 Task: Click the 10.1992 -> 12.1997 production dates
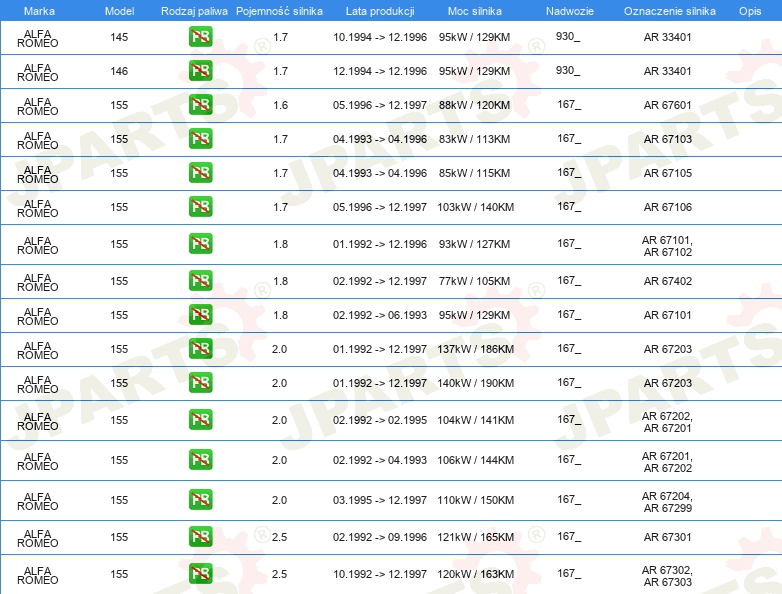380,574
